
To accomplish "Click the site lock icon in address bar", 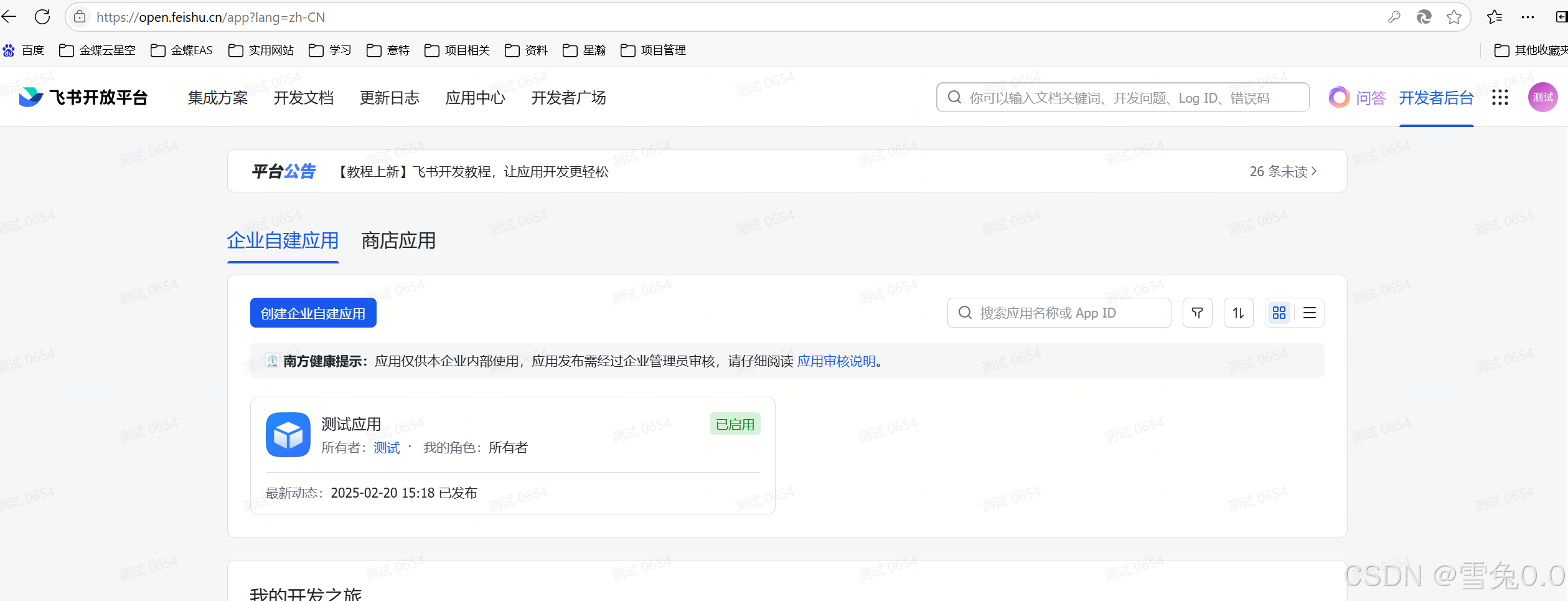I will (80, 17).
